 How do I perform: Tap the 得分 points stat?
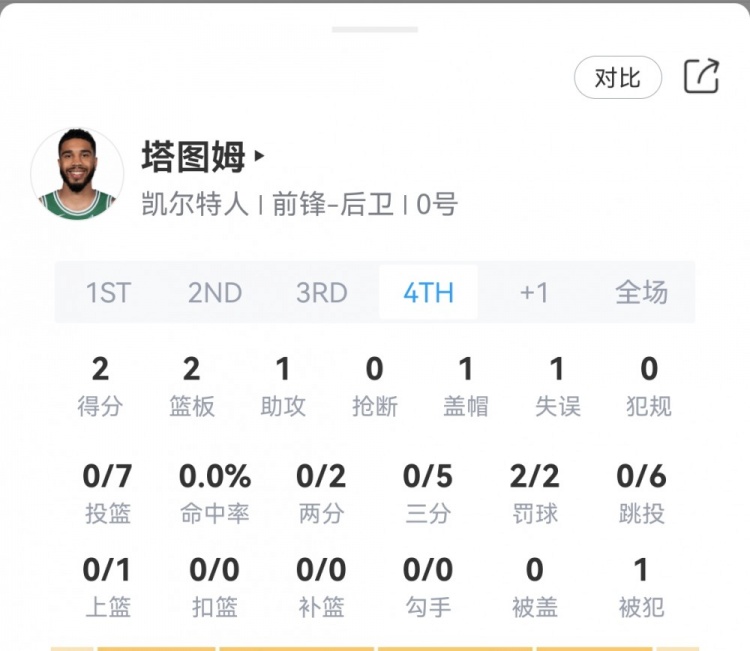[100, 386]
